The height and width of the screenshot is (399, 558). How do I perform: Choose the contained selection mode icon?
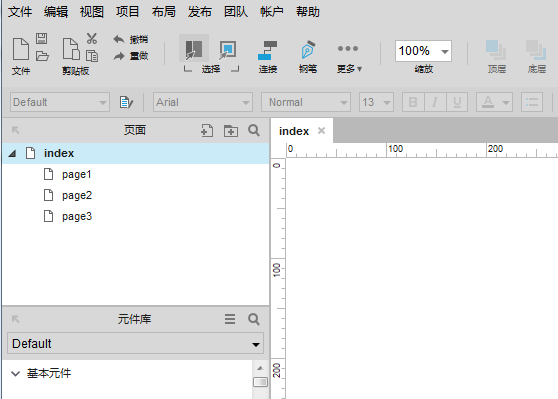point(228,50)
